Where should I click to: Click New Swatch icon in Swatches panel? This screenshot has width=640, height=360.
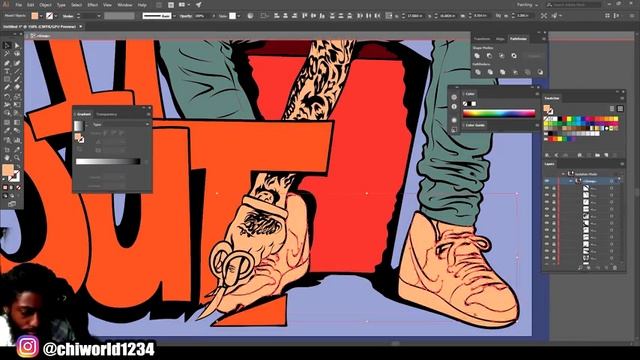point(607,155)
